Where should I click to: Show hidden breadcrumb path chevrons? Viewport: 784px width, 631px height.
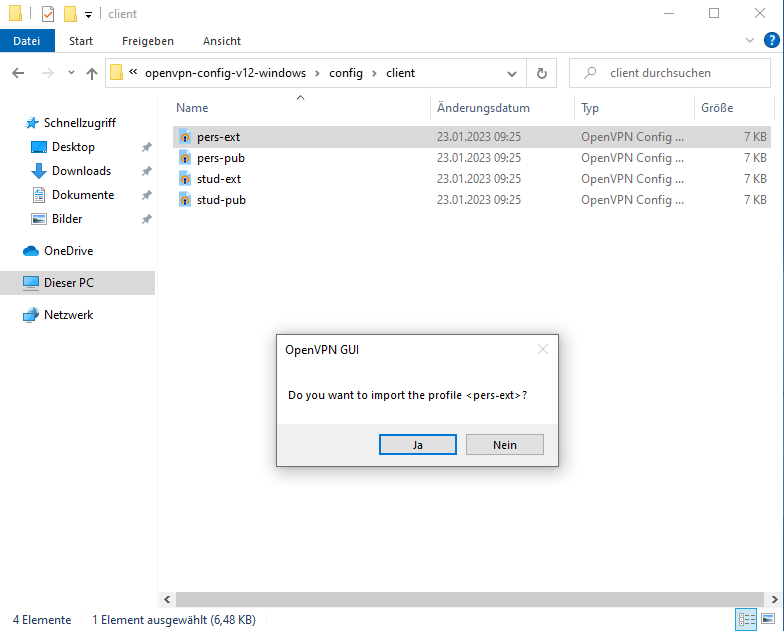(133, 72)
